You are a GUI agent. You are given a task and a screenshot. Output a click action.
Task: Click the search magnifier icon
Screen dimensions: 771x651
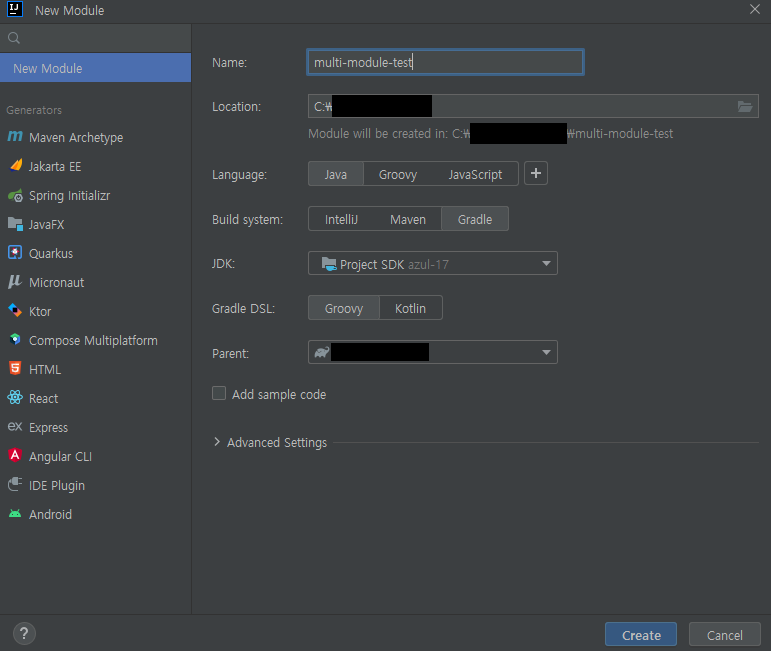14,38
